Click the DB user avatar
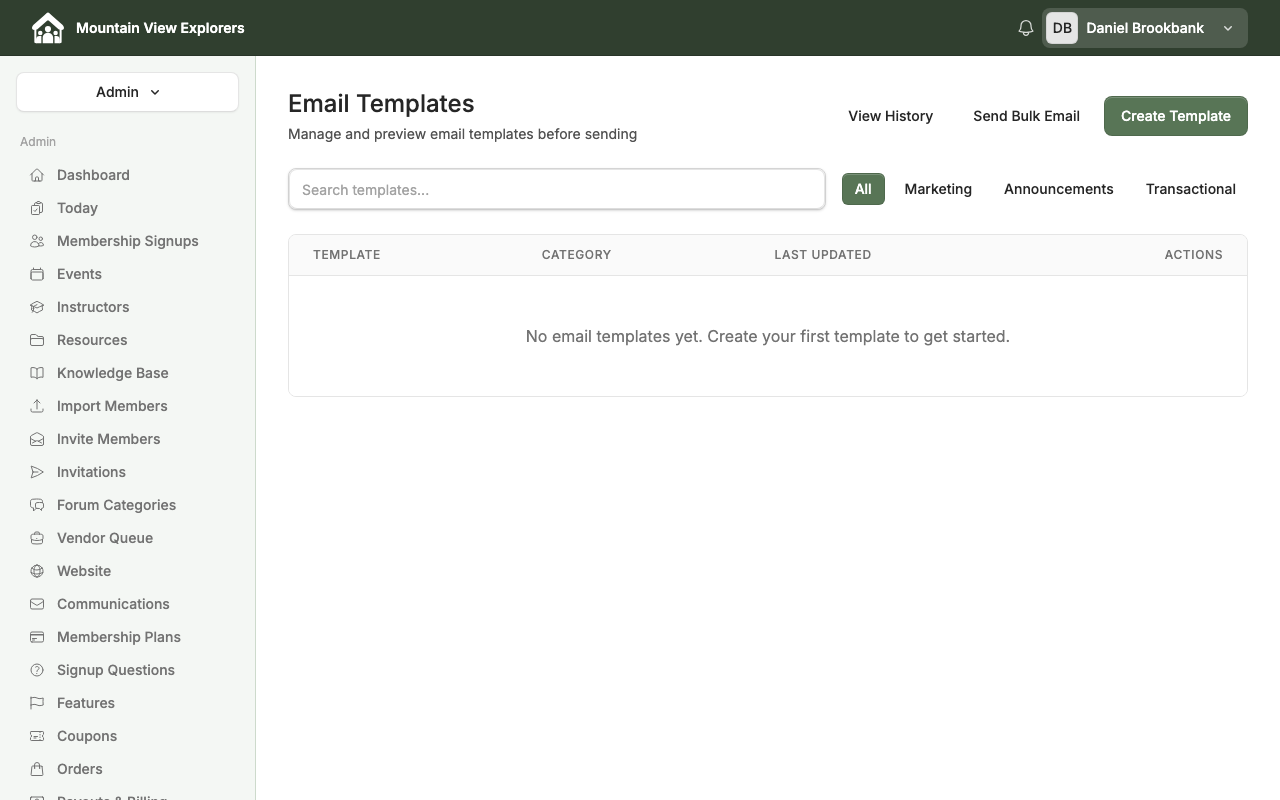Viewport: 1280px width, 800px height. coord(1062,28)
